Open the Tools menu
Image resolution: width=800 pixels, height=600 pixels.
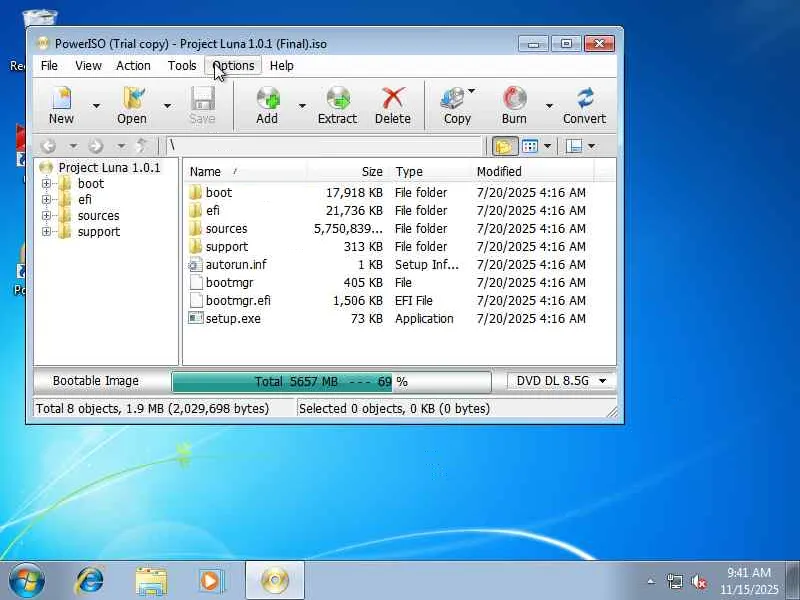pyautogui.click(x=182, y=66)
